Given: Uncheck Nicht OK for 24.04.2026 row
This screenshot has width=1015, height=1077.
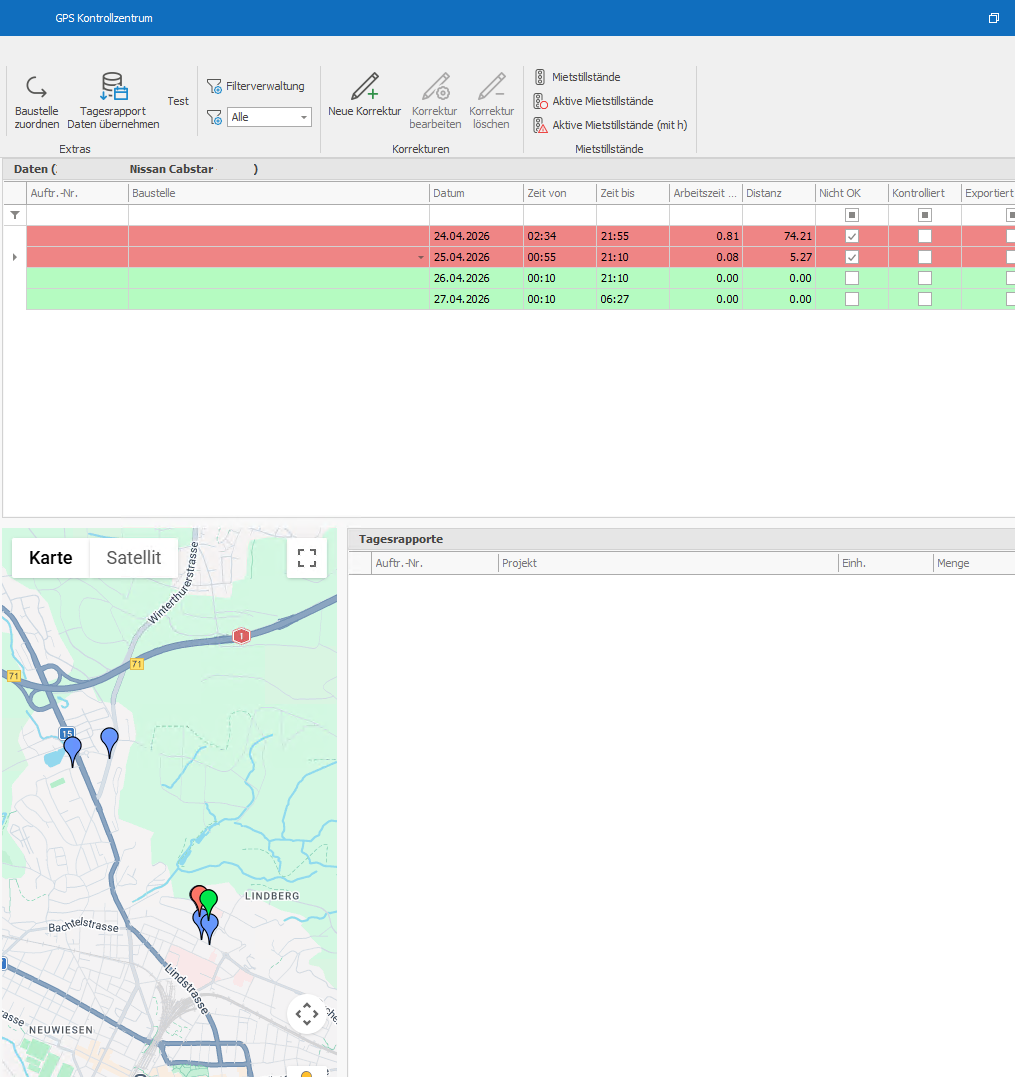Looking at the screenshot, I should point(852,236).
